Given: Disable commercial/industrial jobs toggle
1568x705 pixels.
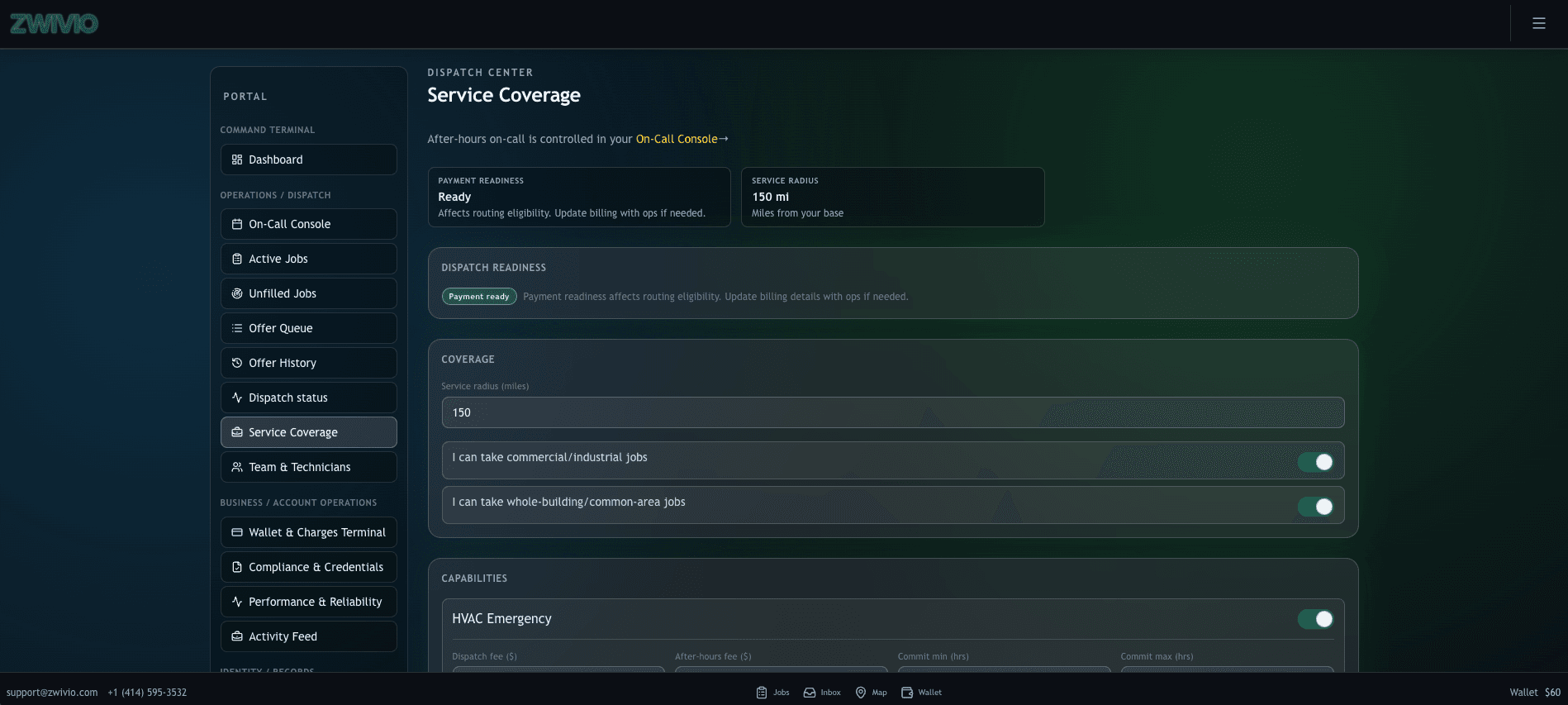Looking at the screenshot, I should [1315, 462].
